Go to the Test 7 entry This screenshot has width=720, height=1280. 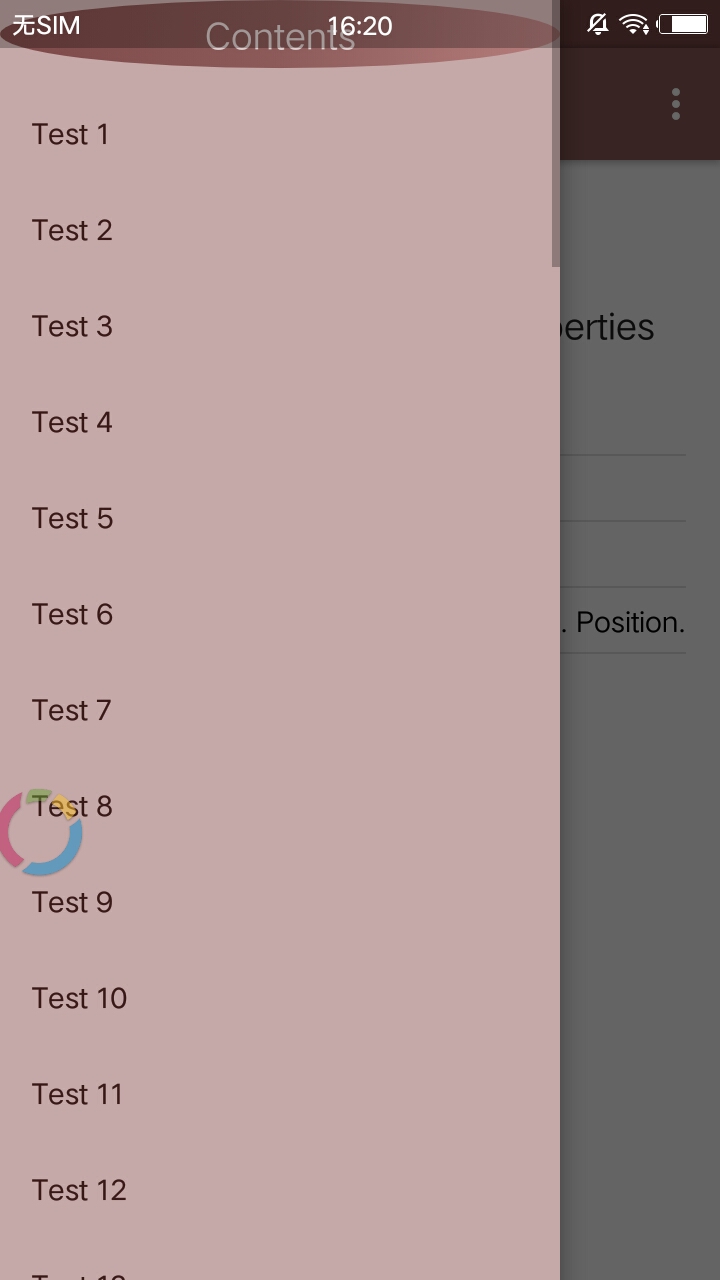[x=280, y=710]
